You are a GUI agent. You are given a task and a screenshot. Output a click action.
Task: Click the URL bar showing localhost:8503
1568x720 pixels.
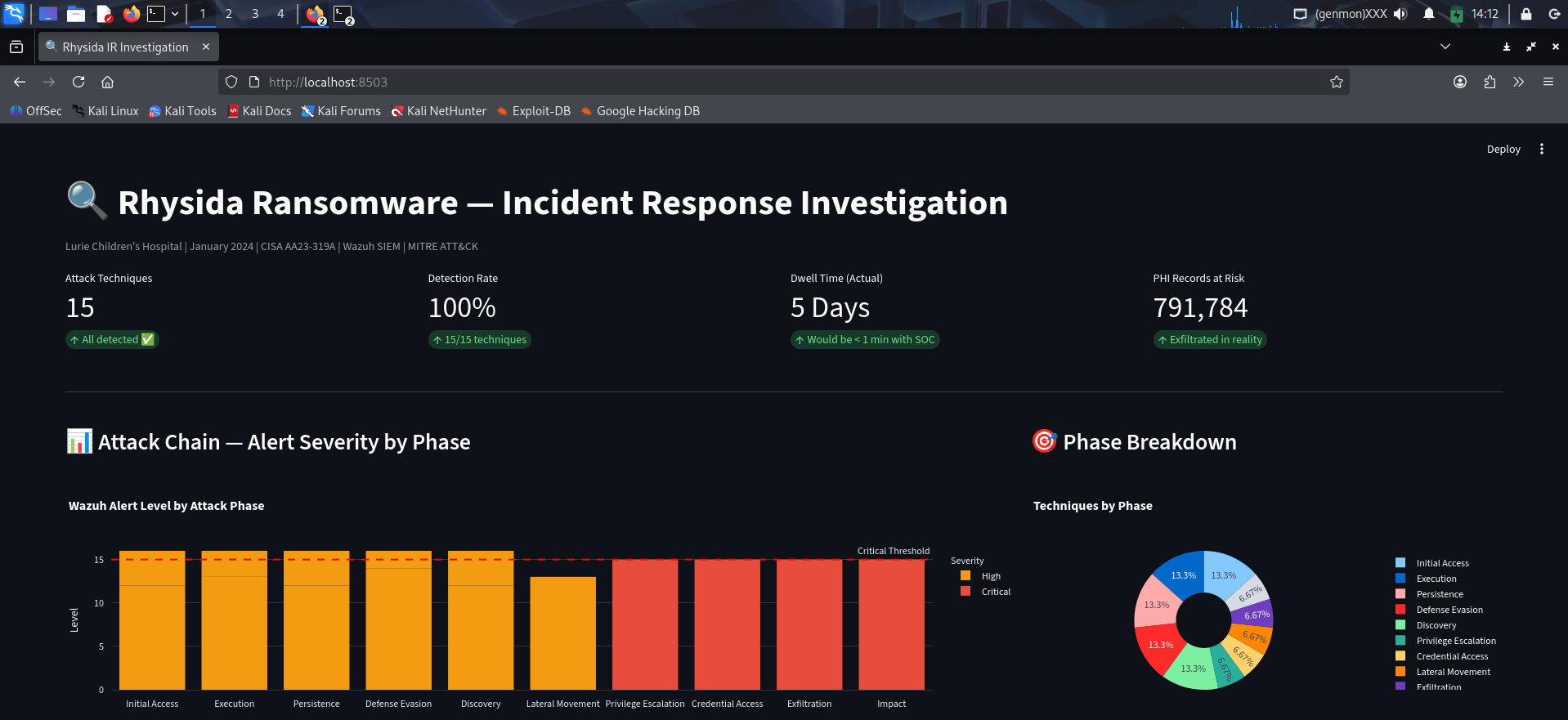click(x=783, y=82)
